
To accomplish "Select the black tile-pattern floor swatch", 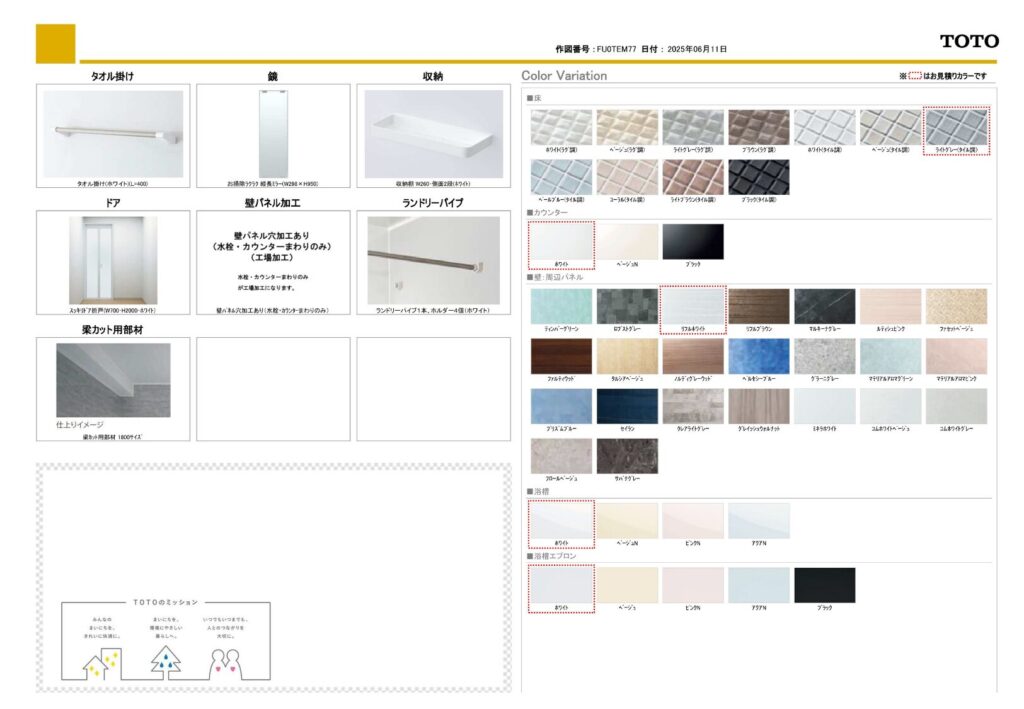I will tap(758, 177).
